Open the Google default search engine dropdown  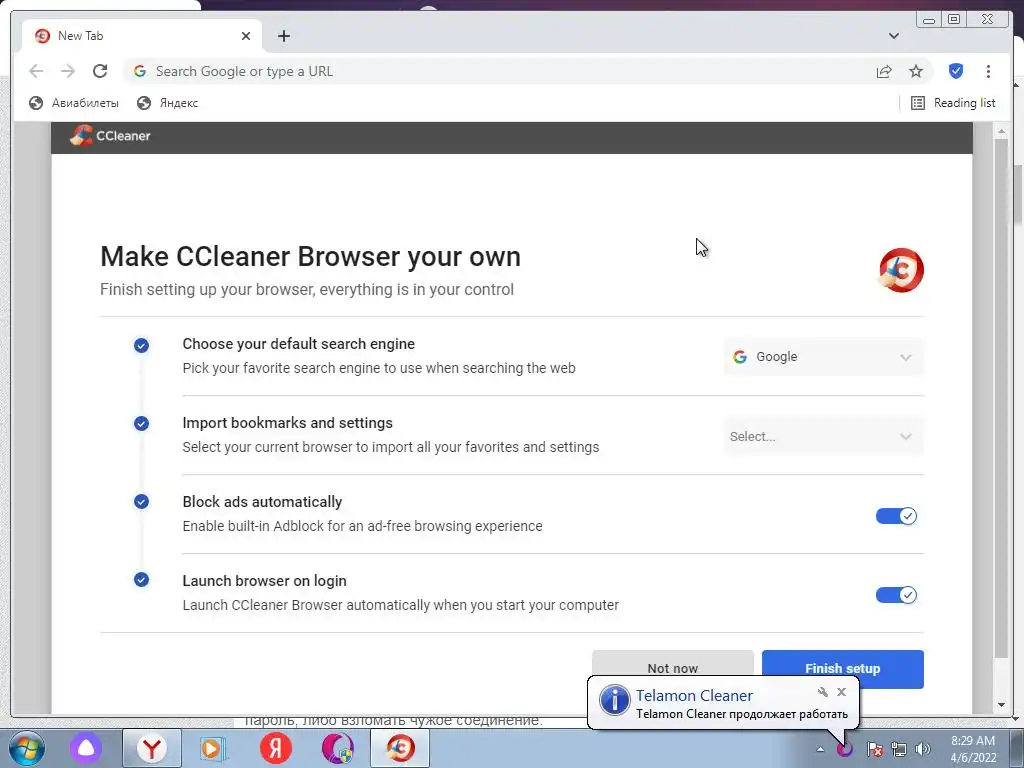click(823, 357)
